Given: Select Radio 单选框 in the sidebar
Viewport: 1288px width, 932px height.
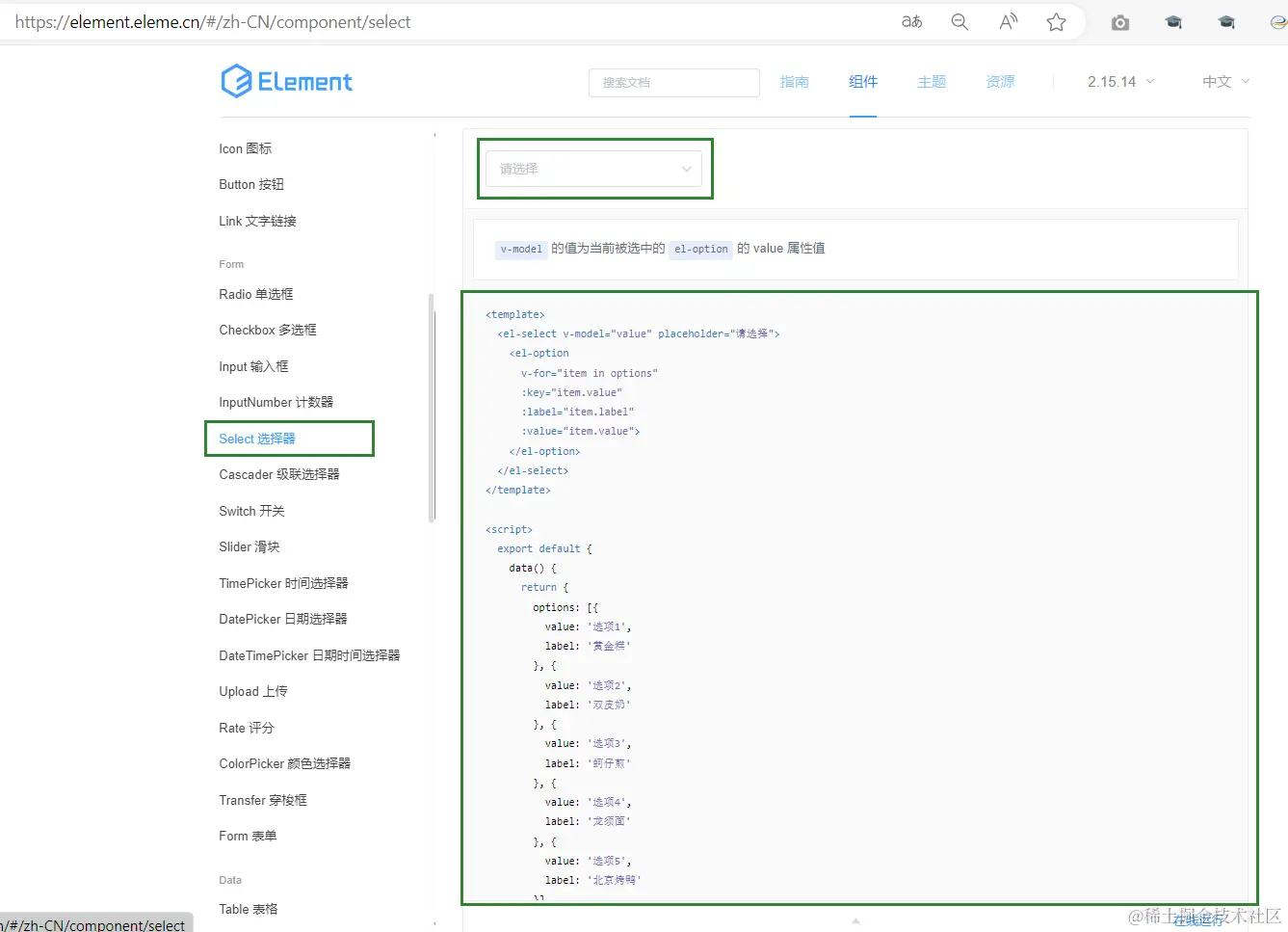Looking at the screenshot, I should (x=256, y=294).
